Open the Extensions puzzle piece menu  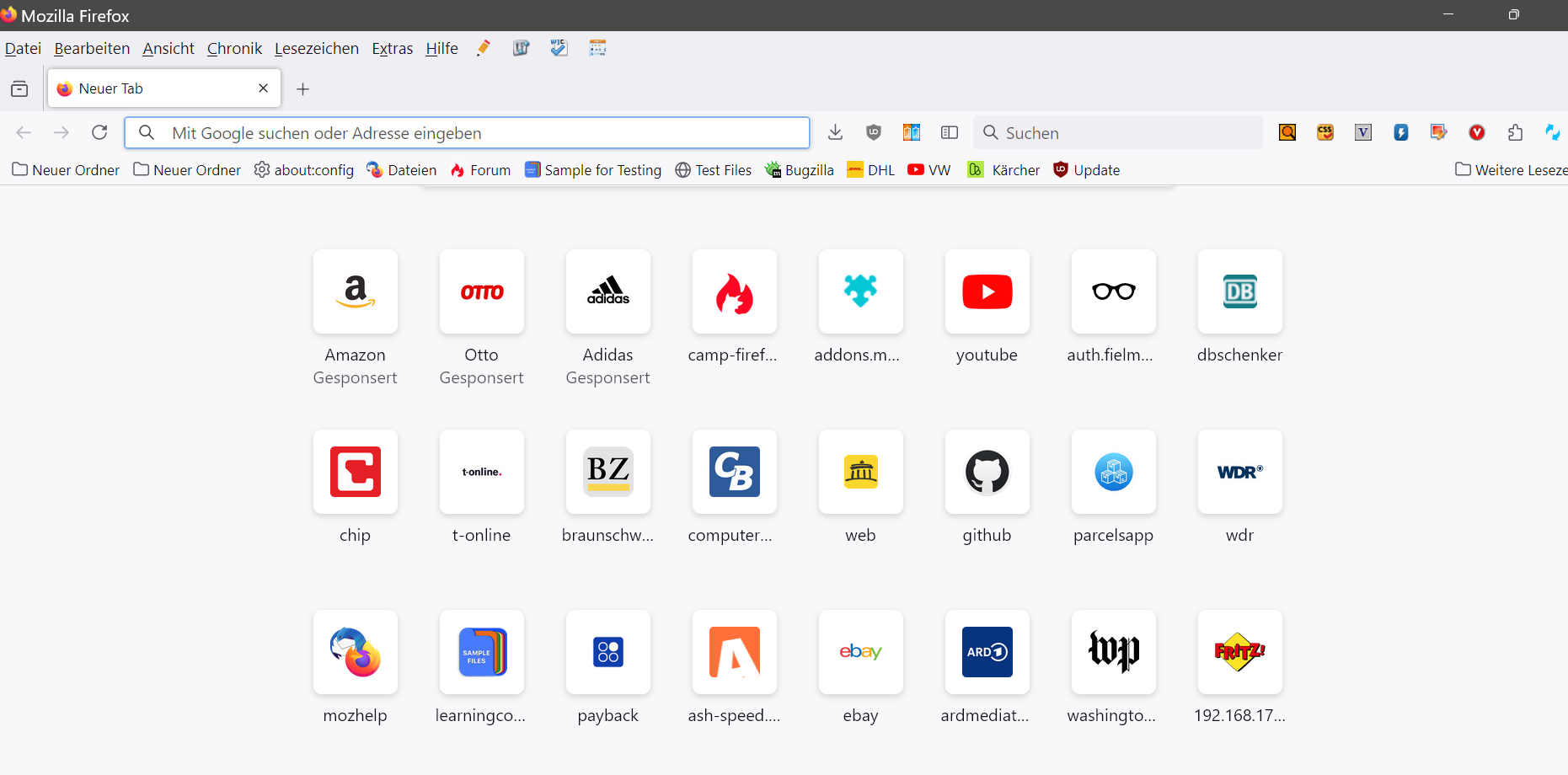pyautogui.click(x=1515, y=132)
